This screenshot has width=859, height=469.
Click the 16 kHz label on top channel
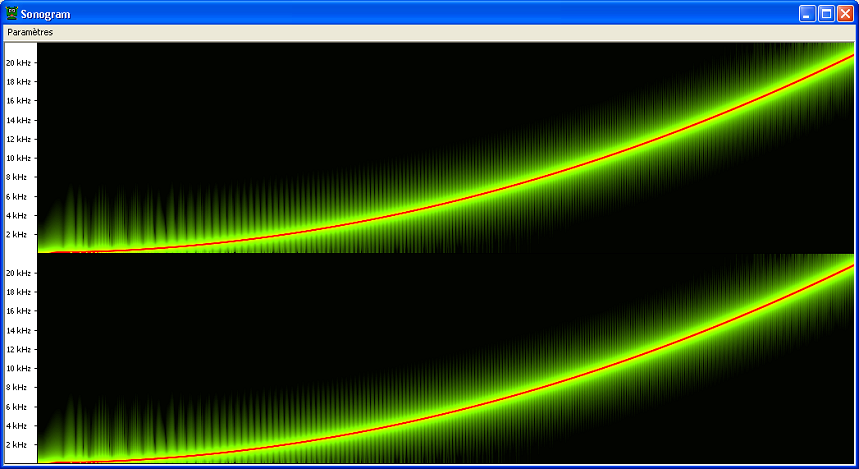click(18, 101)
